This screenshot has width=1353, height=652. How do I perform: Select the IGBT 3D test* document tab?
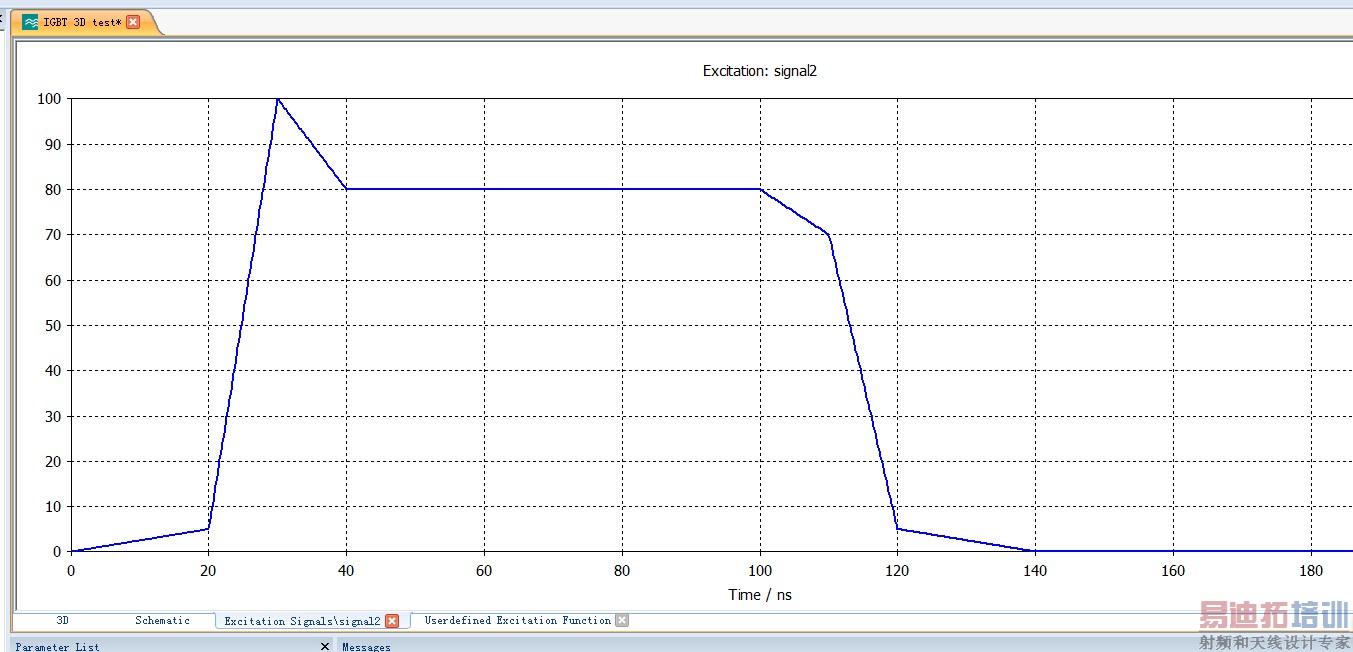85,22
